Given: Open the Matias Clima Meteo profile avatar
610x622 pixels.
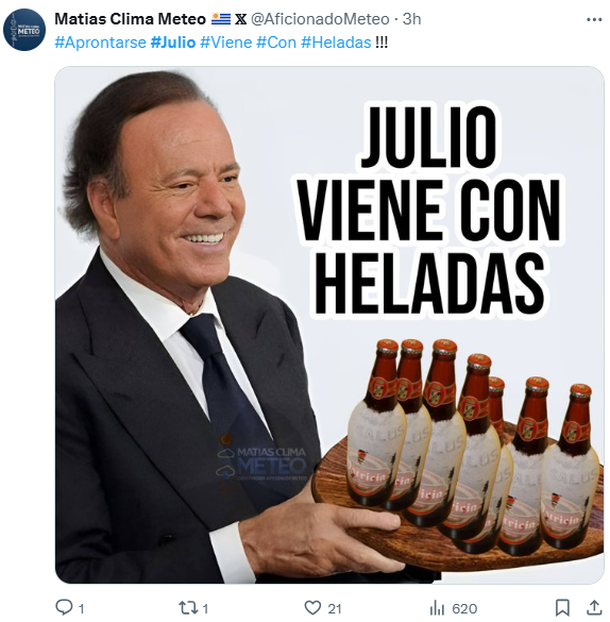Looking at the screenshot, I should pyautogui.click(x=24, y=30).
